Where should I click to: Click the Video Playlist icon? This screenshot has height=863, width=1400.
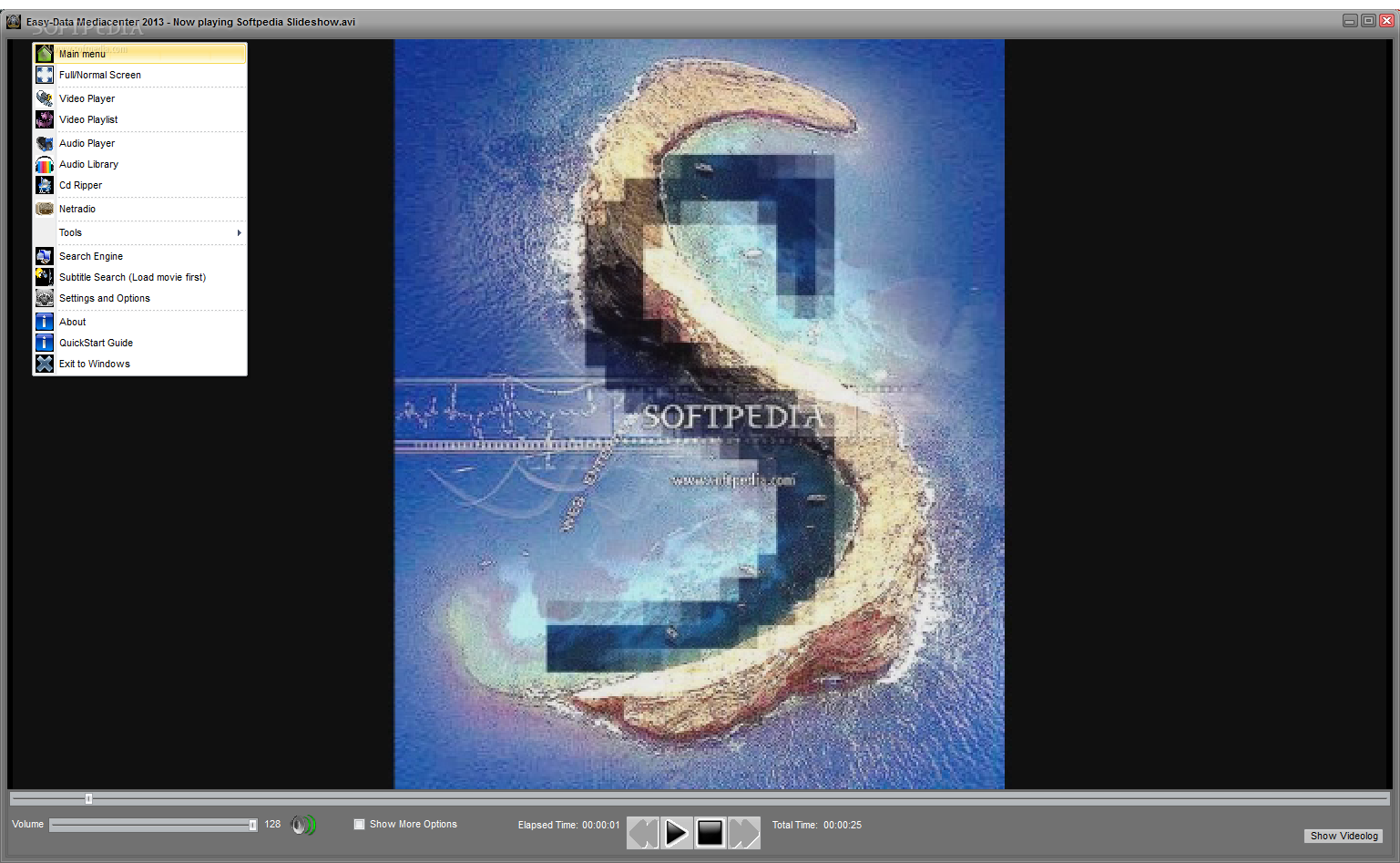click(45, 119)
